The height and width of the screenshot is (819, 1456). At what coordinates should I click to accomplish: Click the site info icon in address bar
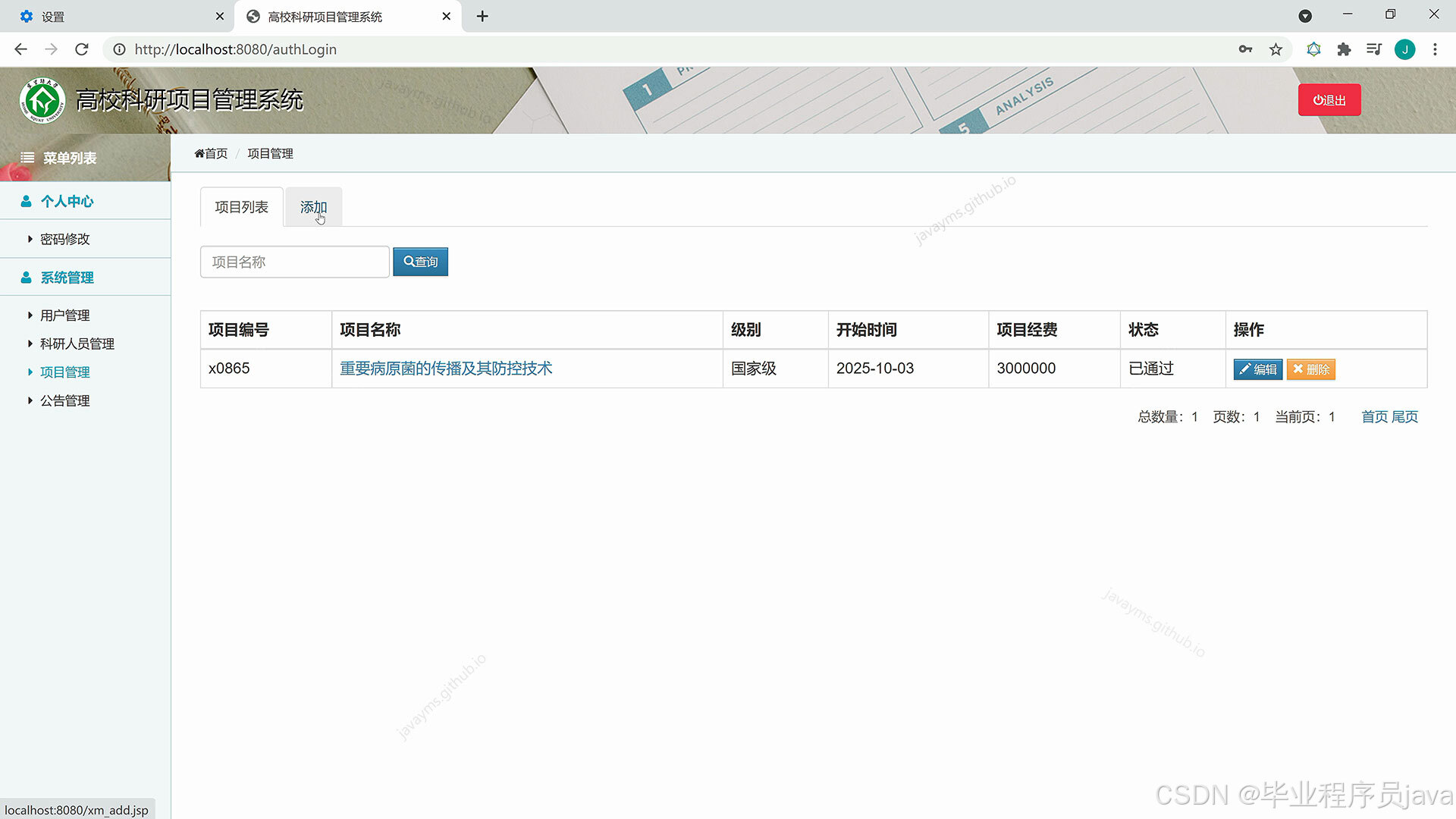coord(119,49)
